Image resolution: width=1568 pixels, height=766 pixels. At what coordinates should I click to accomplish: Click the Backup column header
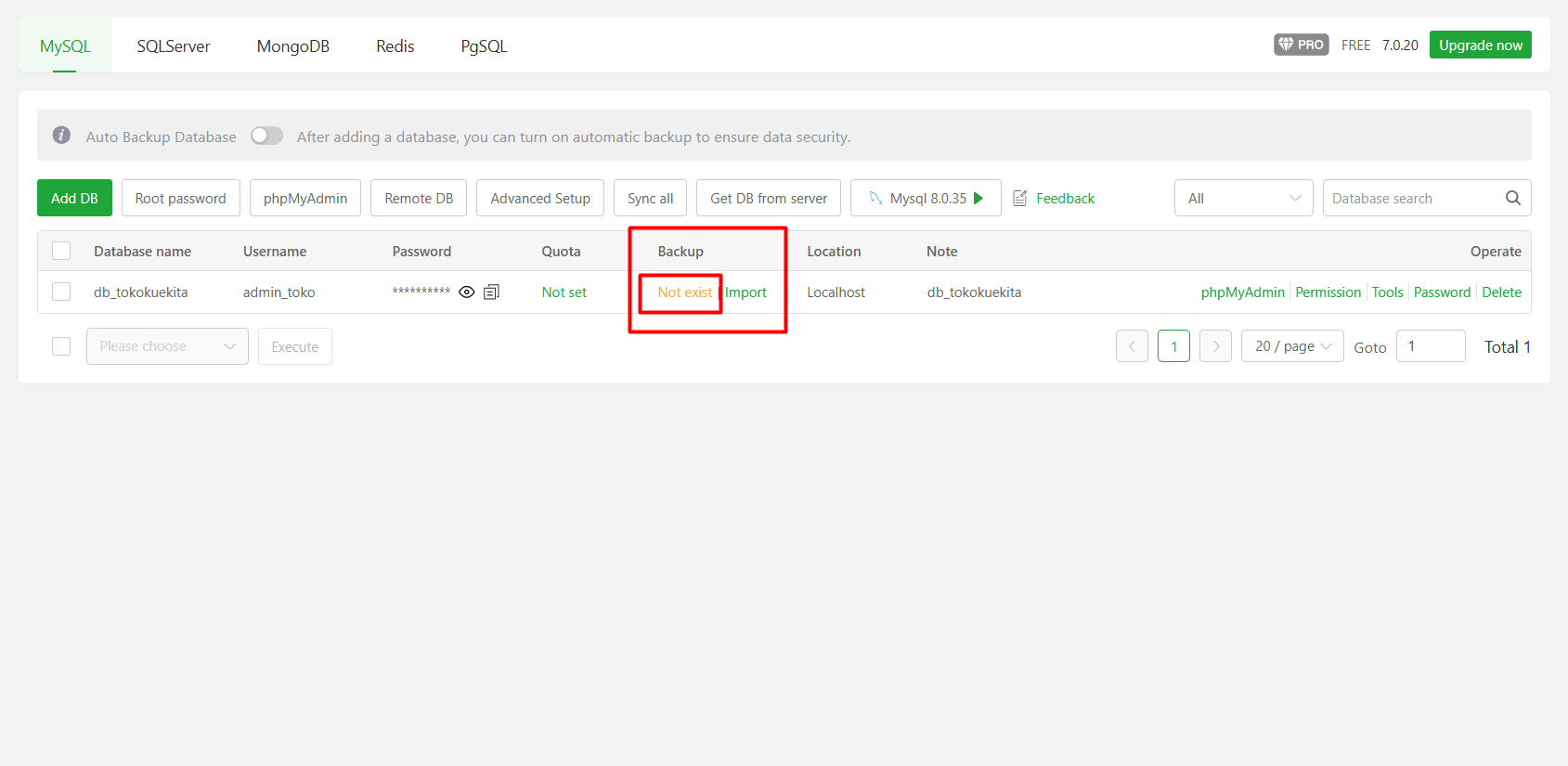point(680,251)
